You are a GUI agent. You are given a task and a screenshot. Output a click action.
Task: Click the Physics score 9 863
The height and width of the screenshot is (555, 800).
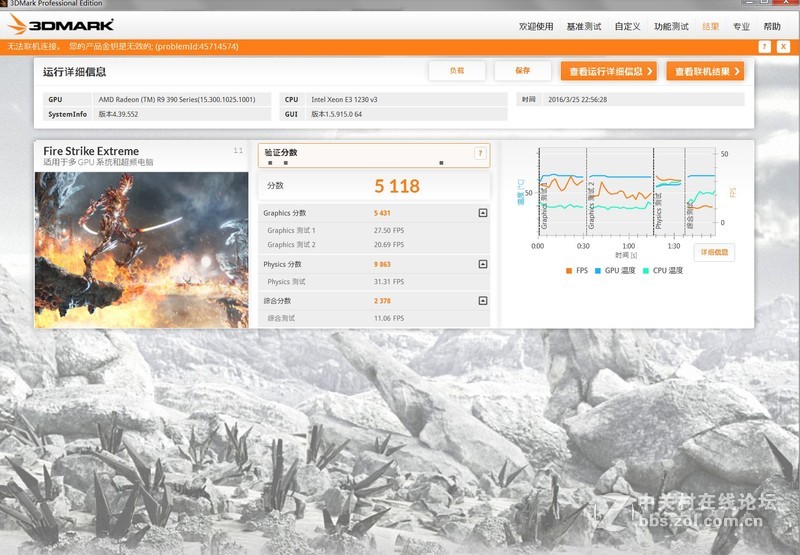pos(382,264)
